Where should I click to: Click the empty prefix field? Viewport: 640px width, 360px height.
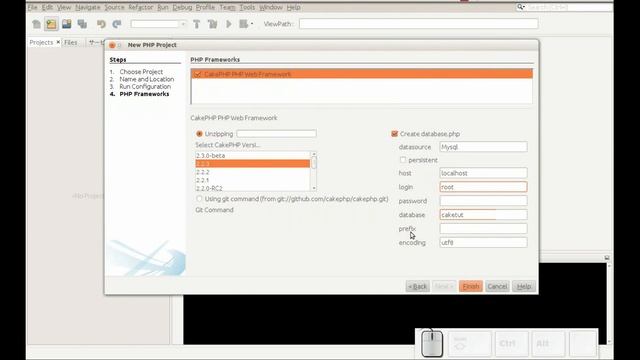point(483,228)
